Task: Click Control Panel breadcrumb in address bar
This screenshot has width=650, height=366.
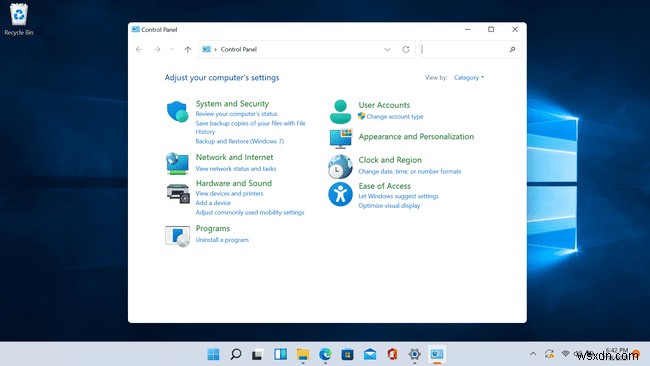Action: [x=239, y=49]
